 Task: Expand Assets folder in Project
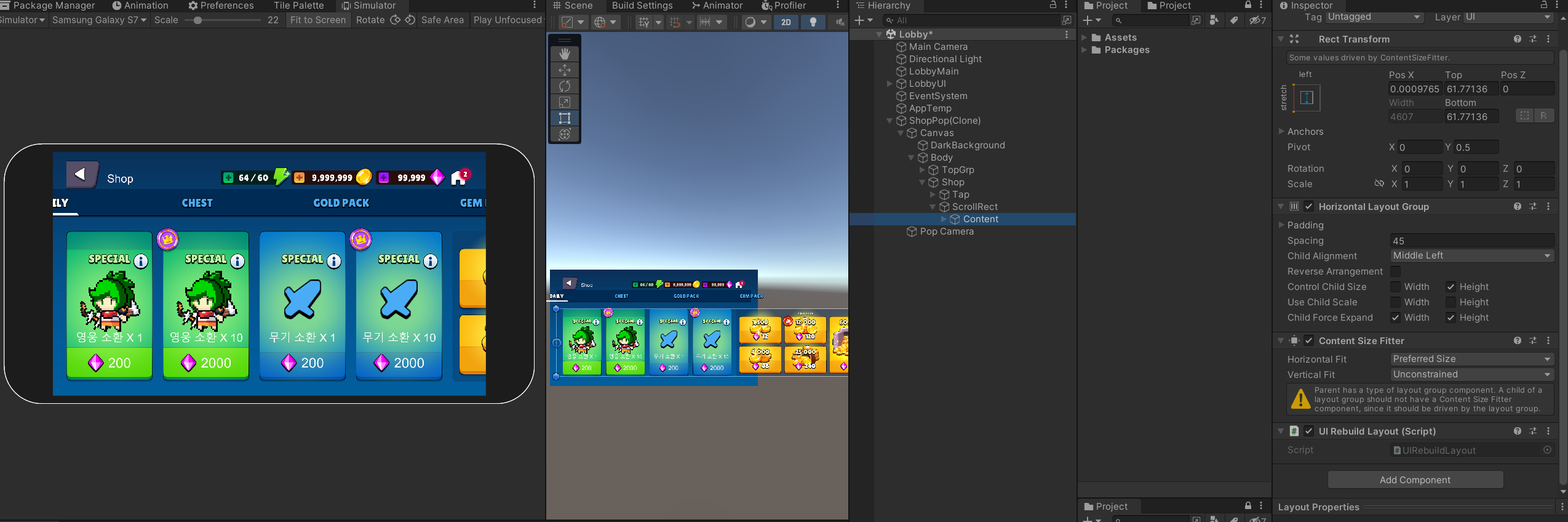click(1084, 38)
